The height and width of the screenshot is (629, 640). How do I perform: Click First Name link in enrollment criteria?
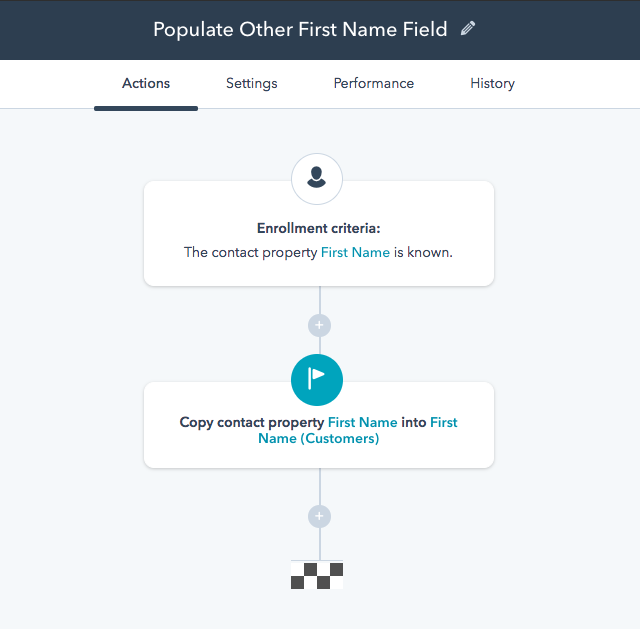[x=355, y=253]
